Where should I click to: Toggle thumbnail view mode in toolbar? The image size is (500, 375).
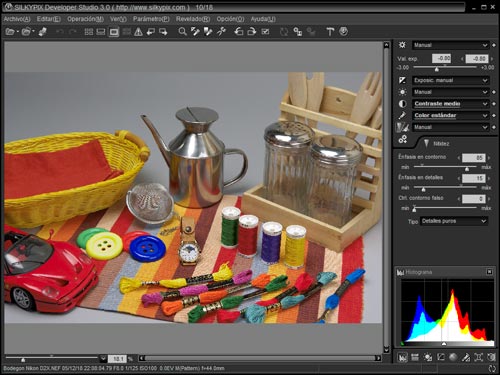(88, 32)
